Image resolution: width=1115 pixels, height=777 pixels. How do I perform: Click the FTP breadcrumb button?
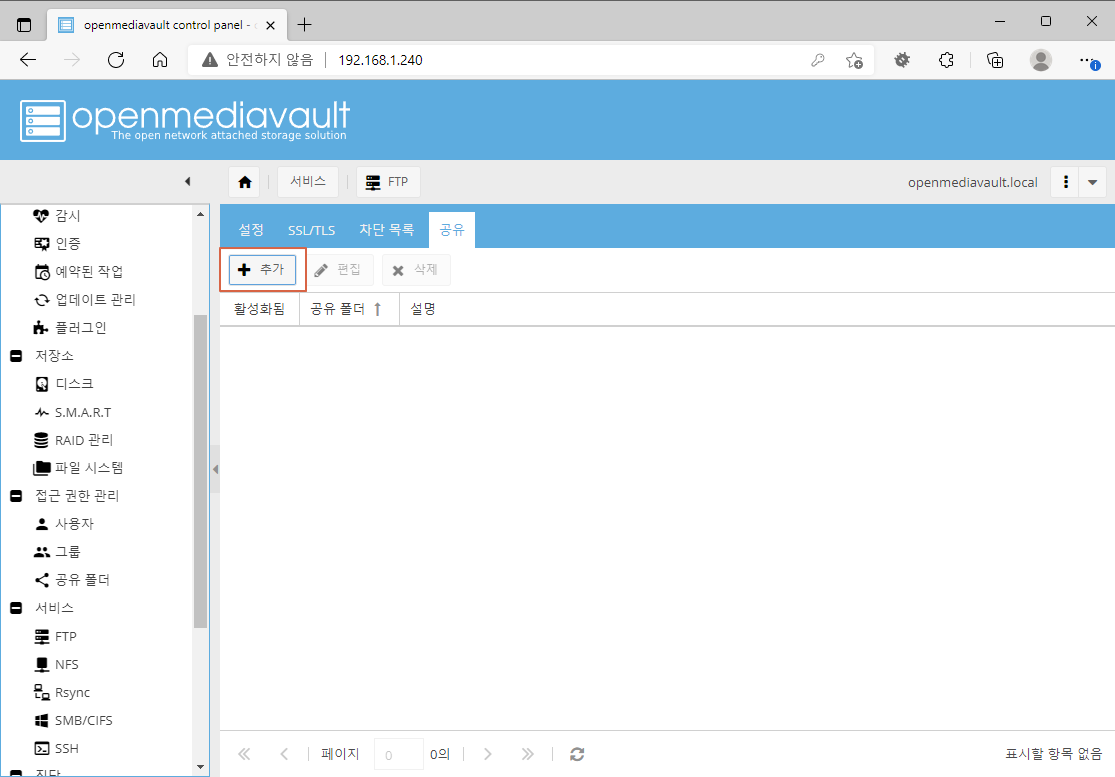coord(388,182)
